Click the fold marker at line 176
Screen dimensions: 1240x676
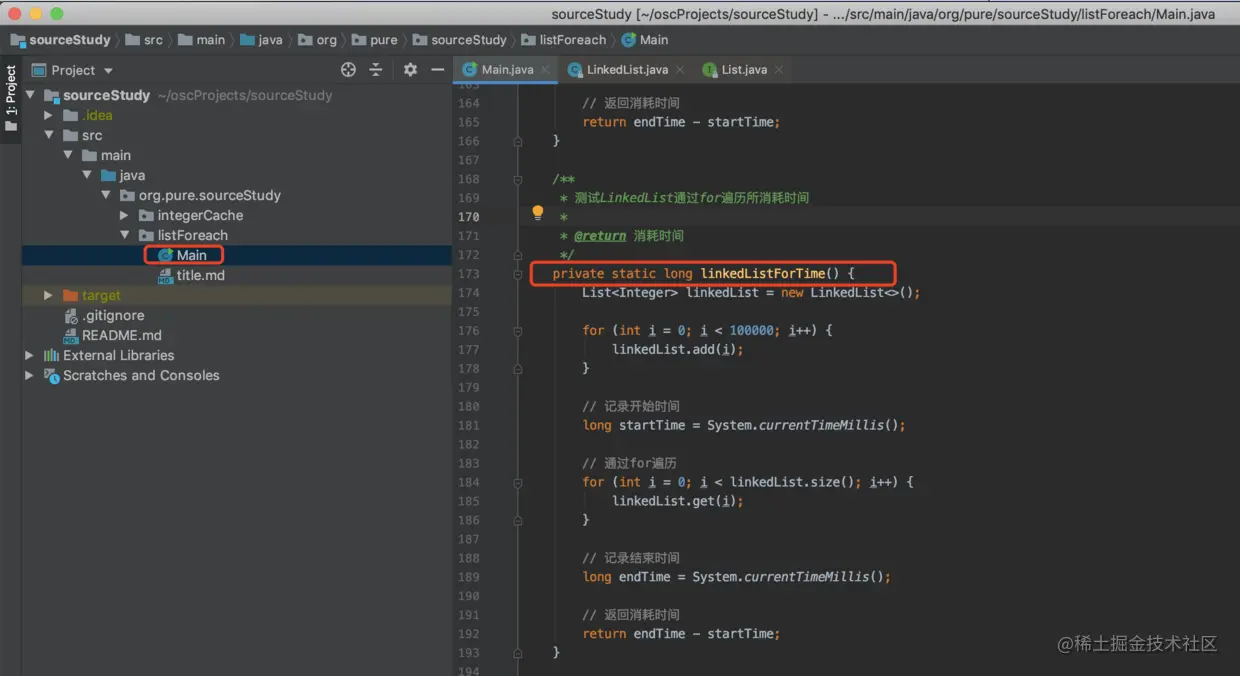pyautogui.click(x=518, y=330)
